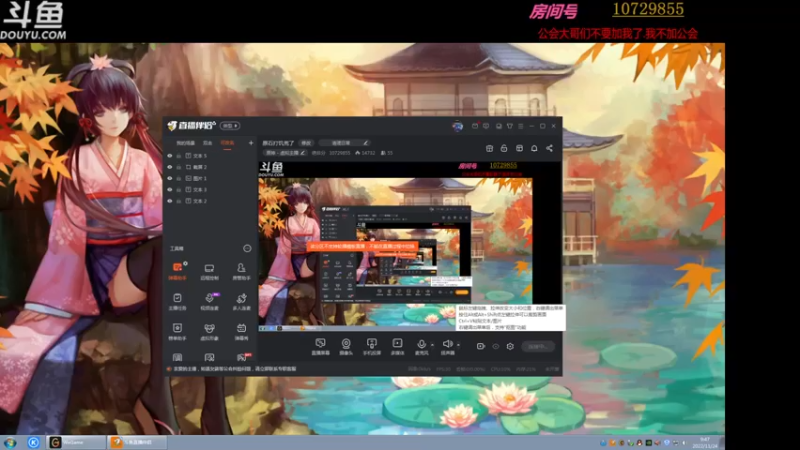Click the user avatar in title bar
This screenshot has width=800, height=450.
click(x=457, y=126)
